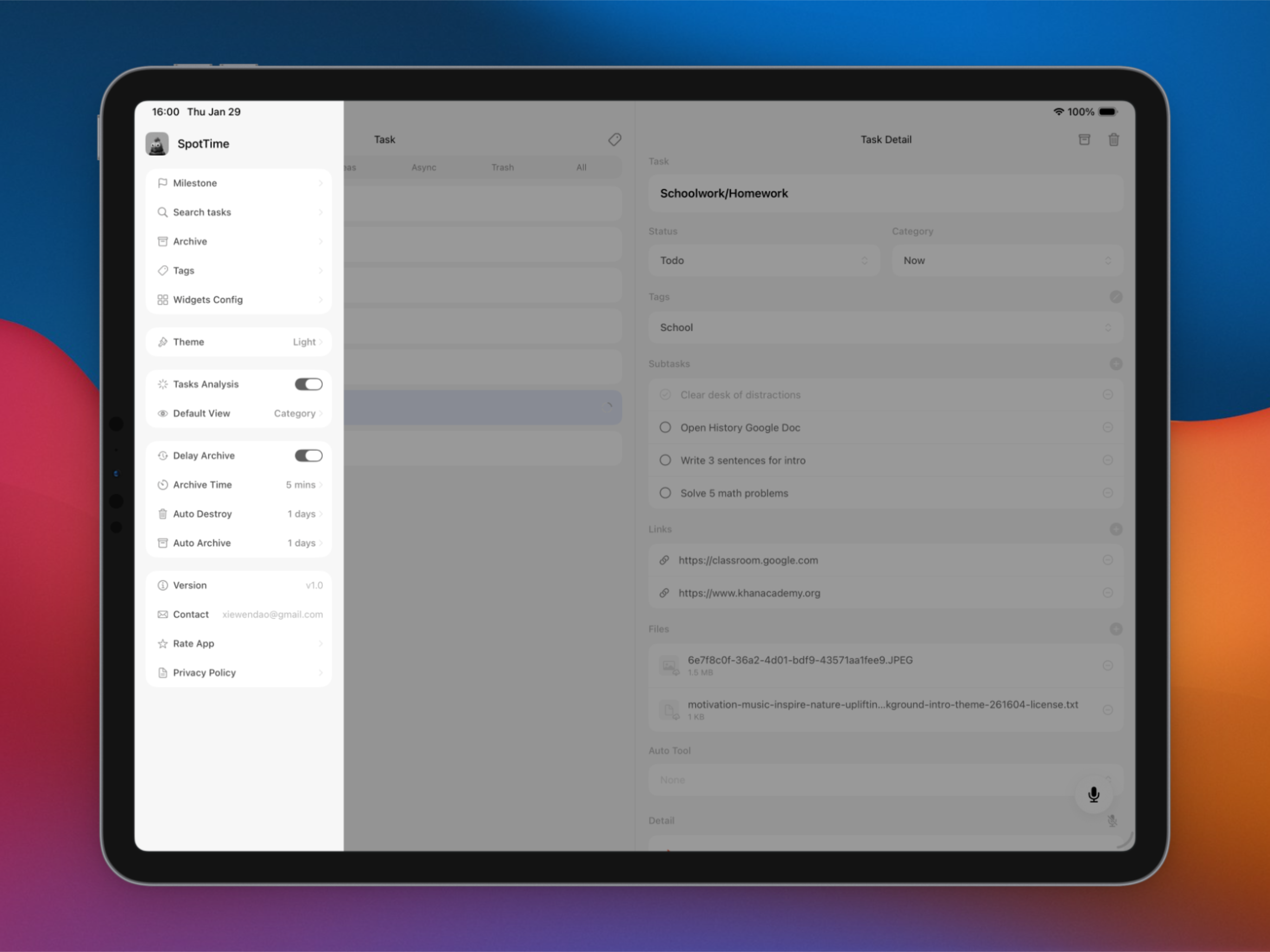This screenshot has height=952, width=1270.
Task: Archive this task via header box icon
Action: [1084, 139]
